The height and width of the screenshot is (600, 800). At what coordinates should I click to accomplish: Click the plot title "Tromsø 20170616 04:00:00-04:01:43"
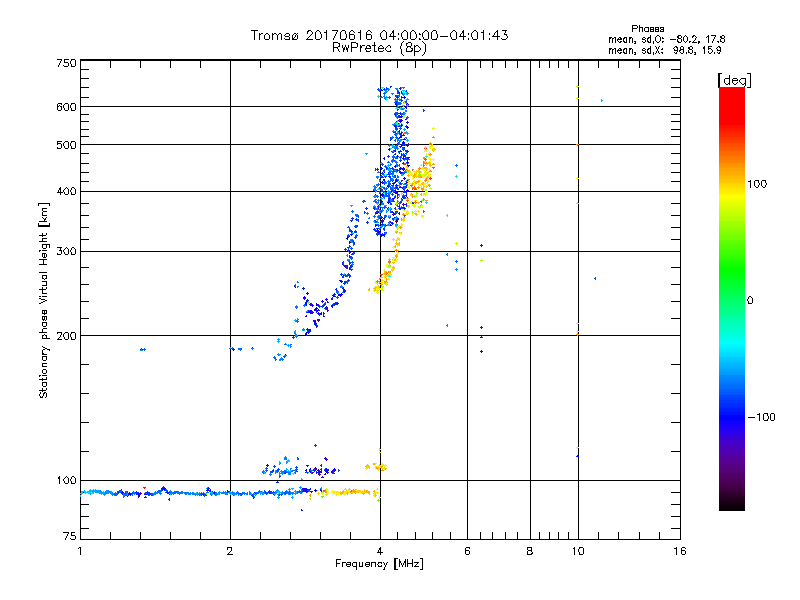379,35
